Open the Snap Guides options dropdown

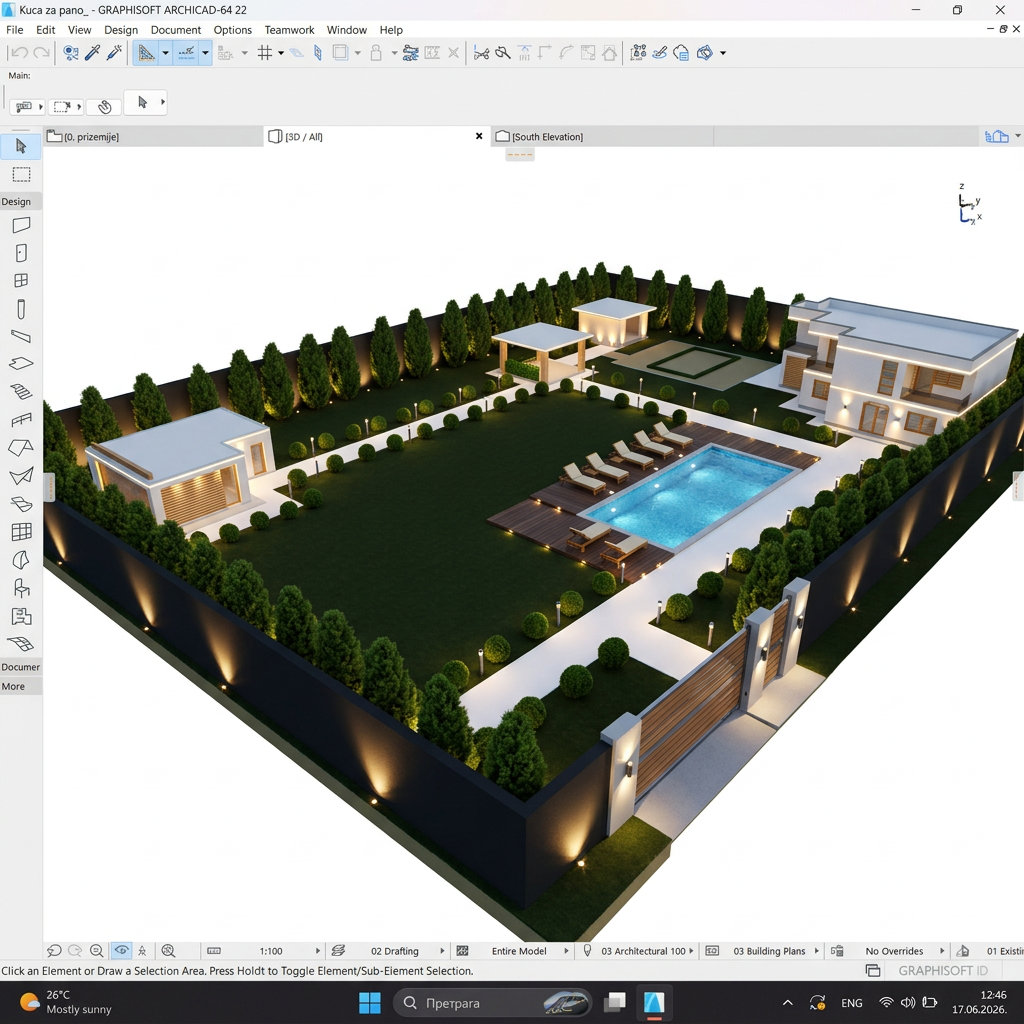[x=205, y=53]
